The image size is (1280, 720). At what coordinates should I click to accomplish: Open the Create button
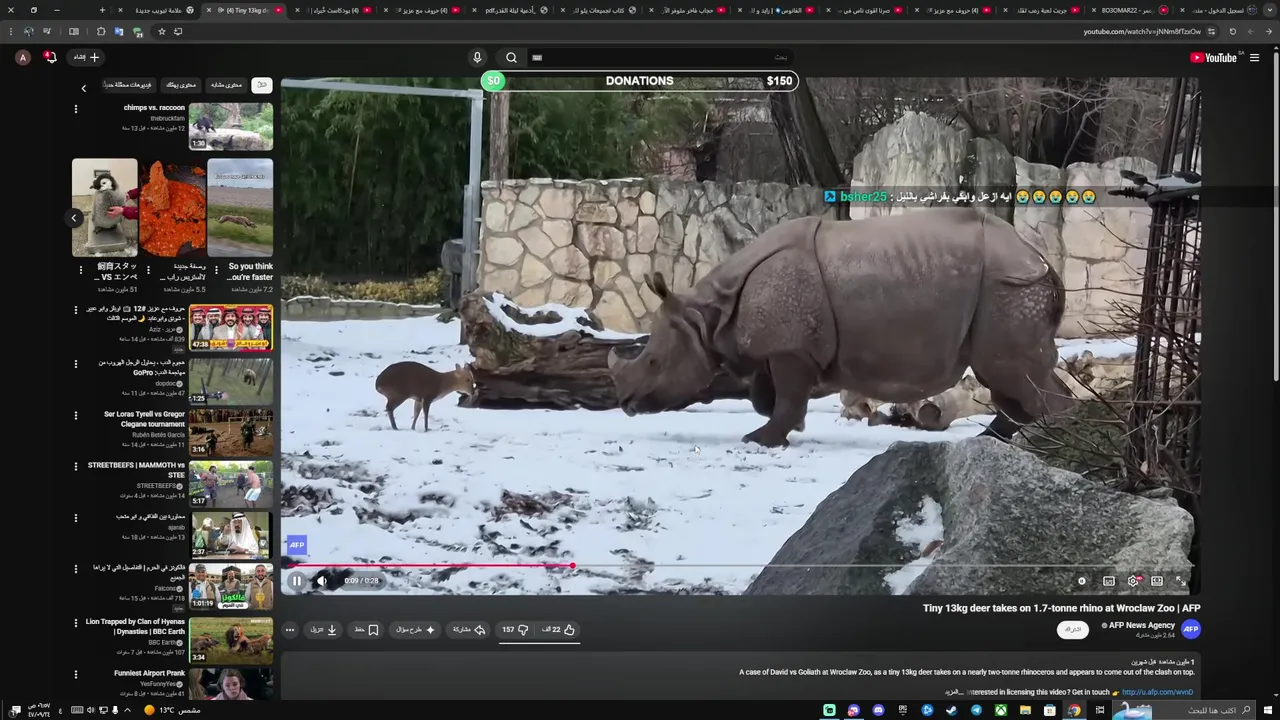point(87,58)
